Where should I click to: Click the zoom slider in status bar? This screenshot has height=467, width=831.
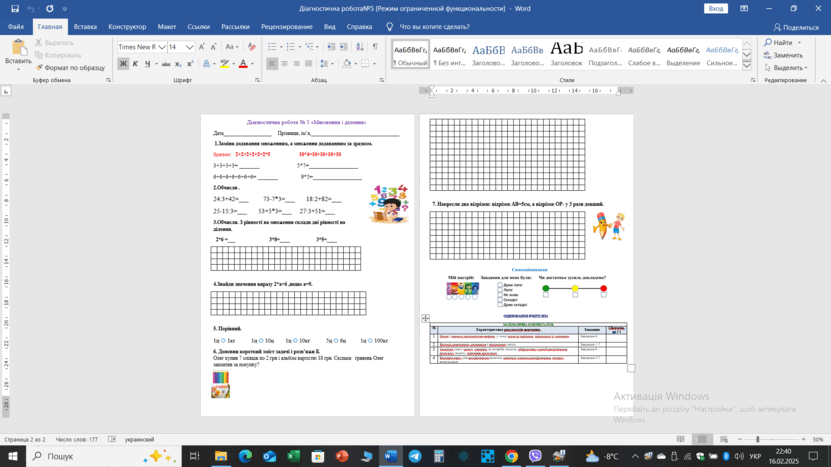[758, 439]
